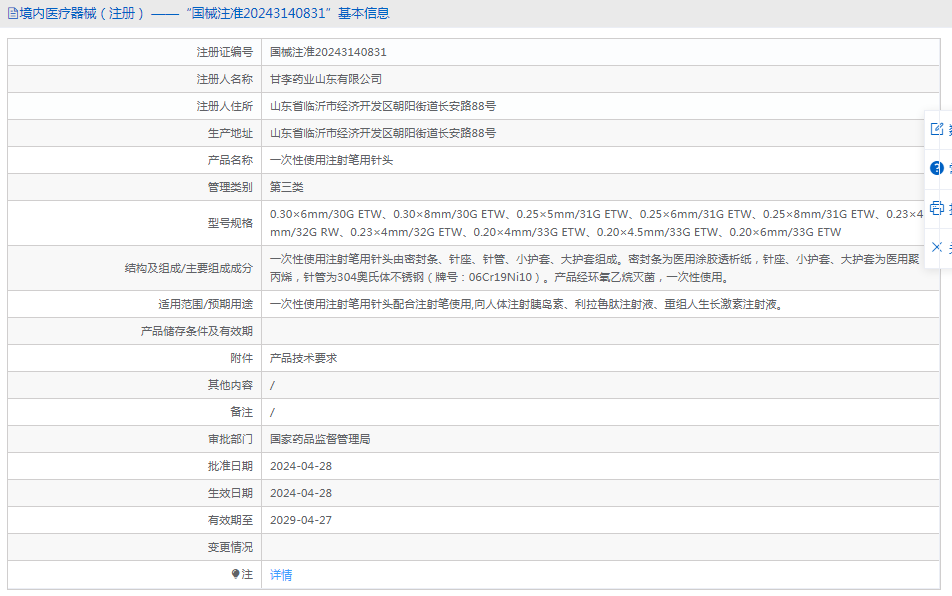The height and width of the screenshot is (596, 952).
Task: Click the lightbulb icon beside 注 label
Action: click(x=236, y=574)
